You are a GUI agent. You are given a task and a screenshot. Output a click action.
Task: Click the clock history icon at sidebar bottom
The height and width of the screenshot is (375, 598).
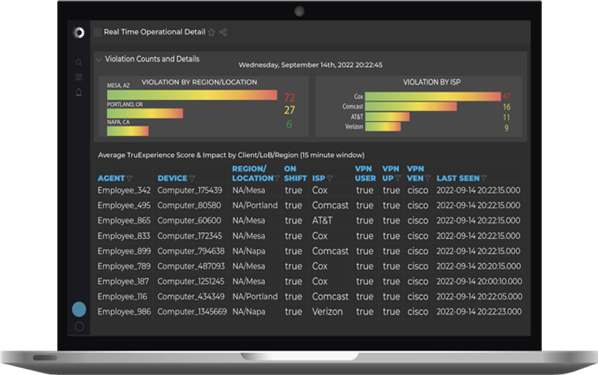click(x=79, y=327)
